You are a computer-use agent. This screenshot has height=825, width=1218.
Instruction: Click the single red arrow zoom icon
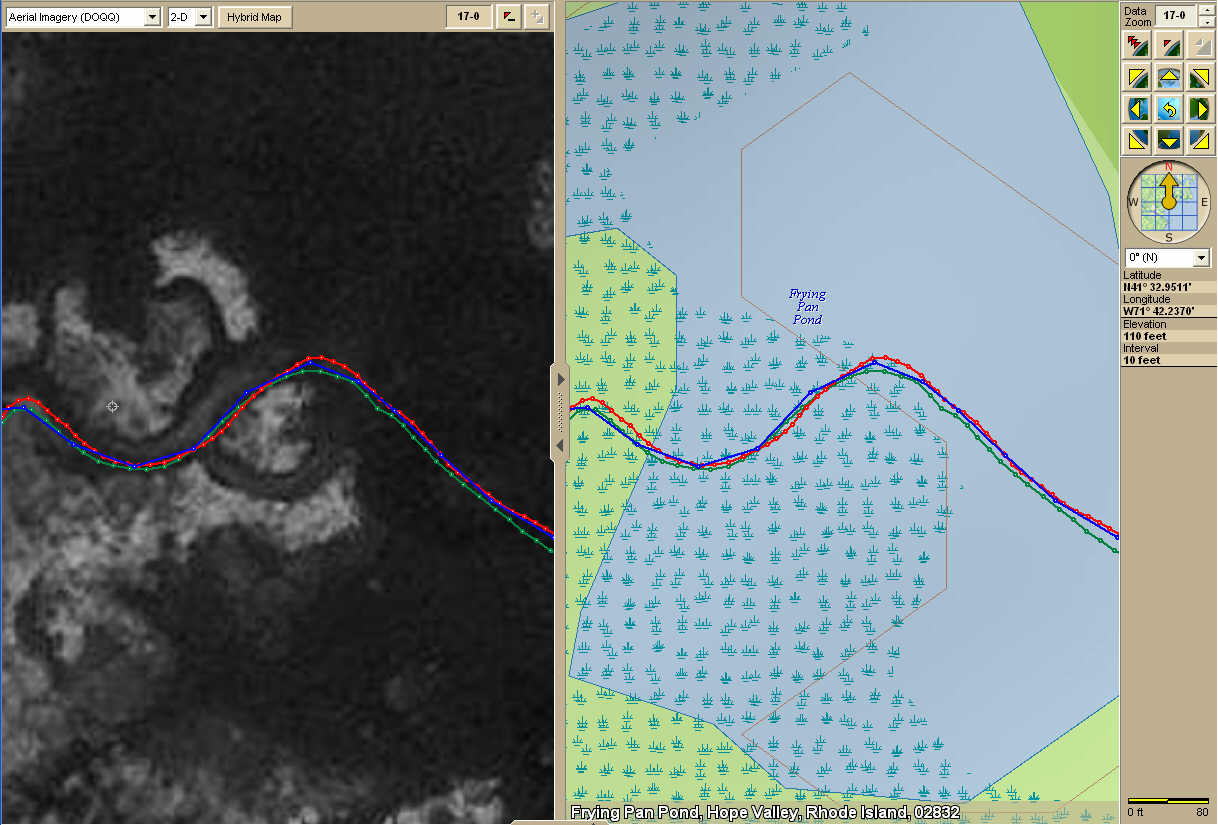coord(1168,45)
